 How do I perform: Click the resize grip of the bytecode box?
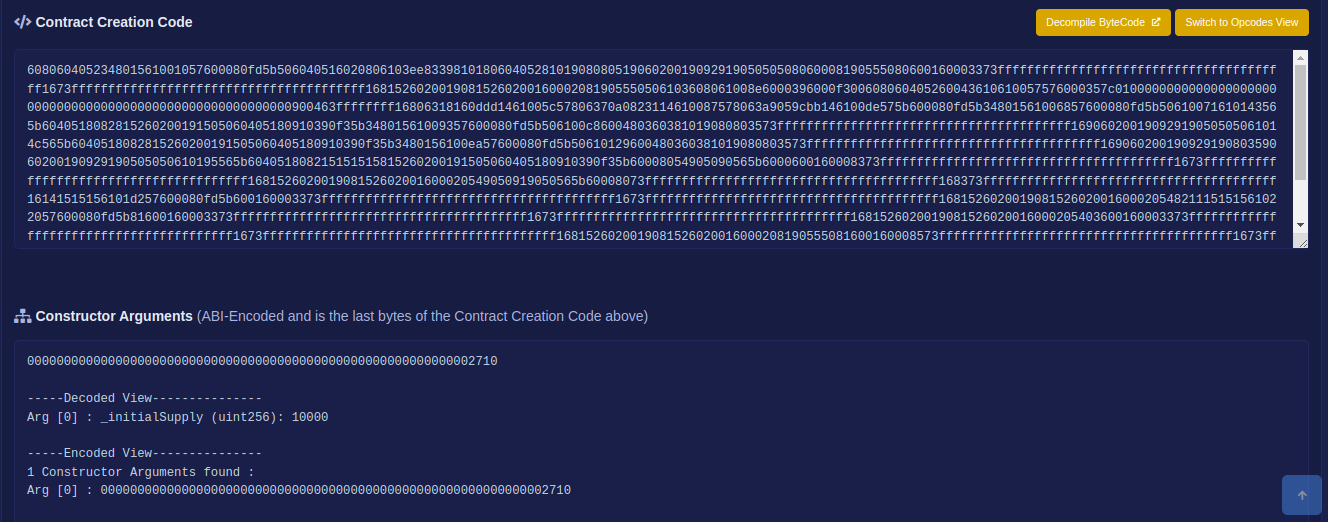click(x=1300, y=241)
